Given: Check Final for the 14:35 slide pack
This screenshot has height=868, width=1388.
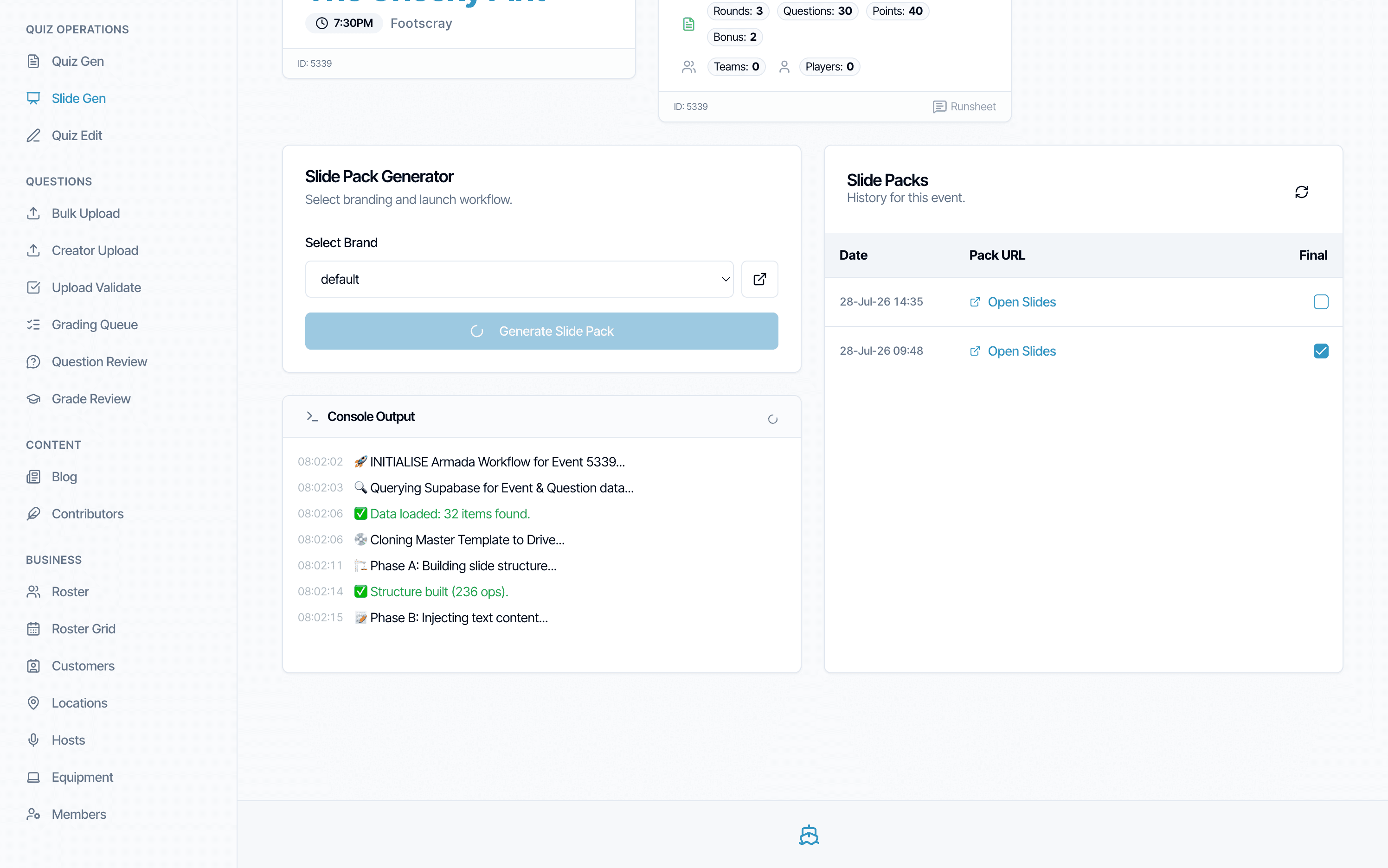Looking at the screenshot, I should click(x=1321, y=302).
